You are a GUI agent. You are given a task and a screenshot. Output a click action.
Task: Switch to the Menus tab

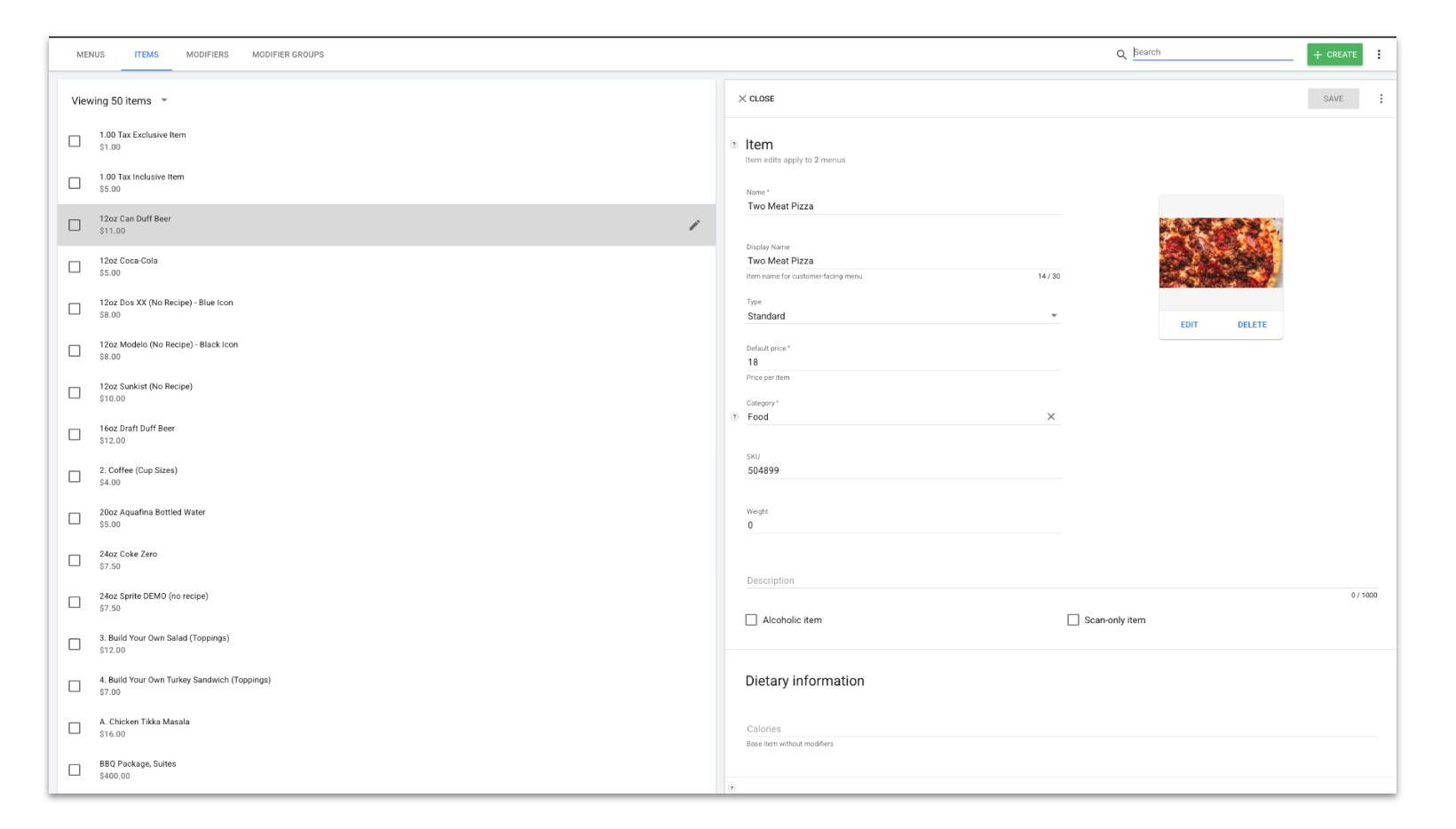point(91,55)
